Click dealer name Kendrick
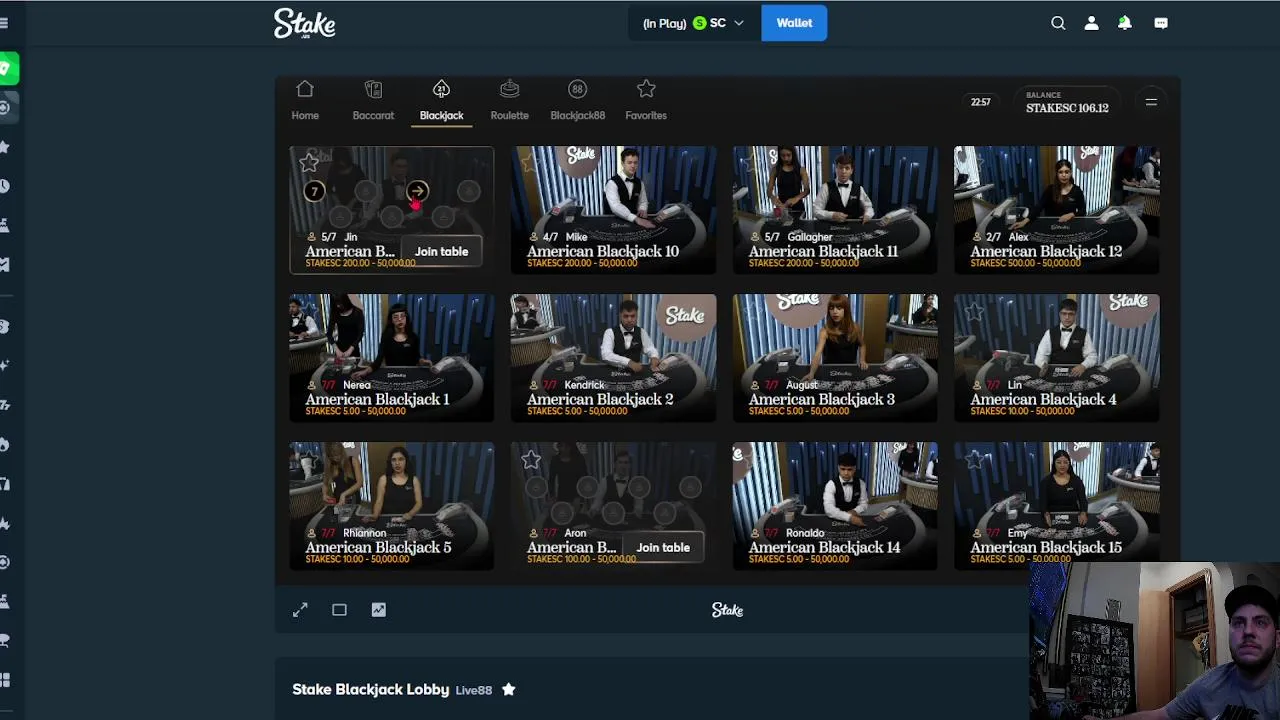 (584, 385)
